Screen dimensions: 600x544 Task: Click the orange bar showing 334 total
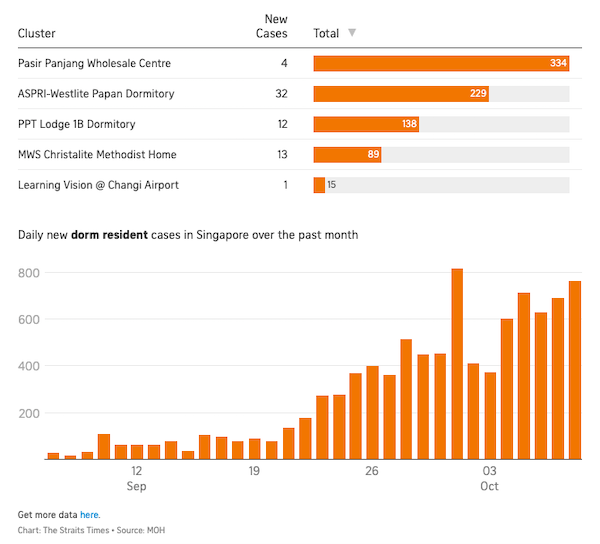(x=440, y=63)
